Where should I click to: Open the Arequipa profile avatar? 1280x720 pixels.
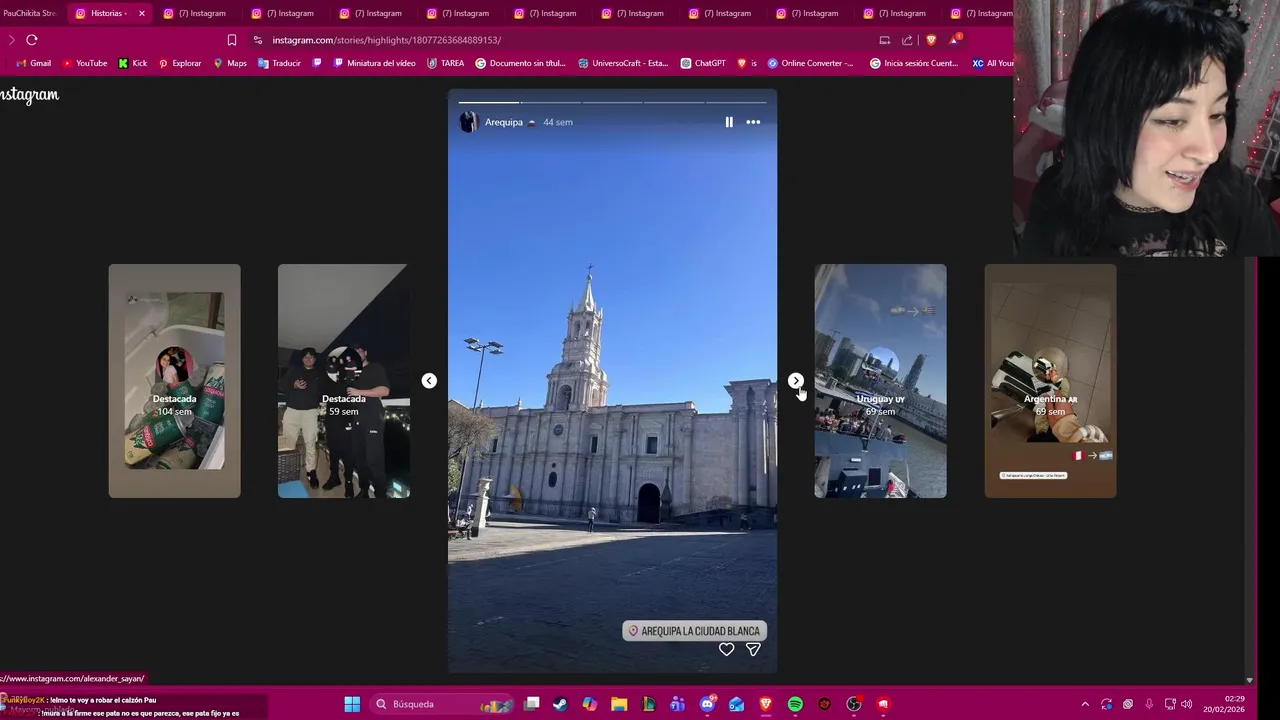click(x=468, y=122)
